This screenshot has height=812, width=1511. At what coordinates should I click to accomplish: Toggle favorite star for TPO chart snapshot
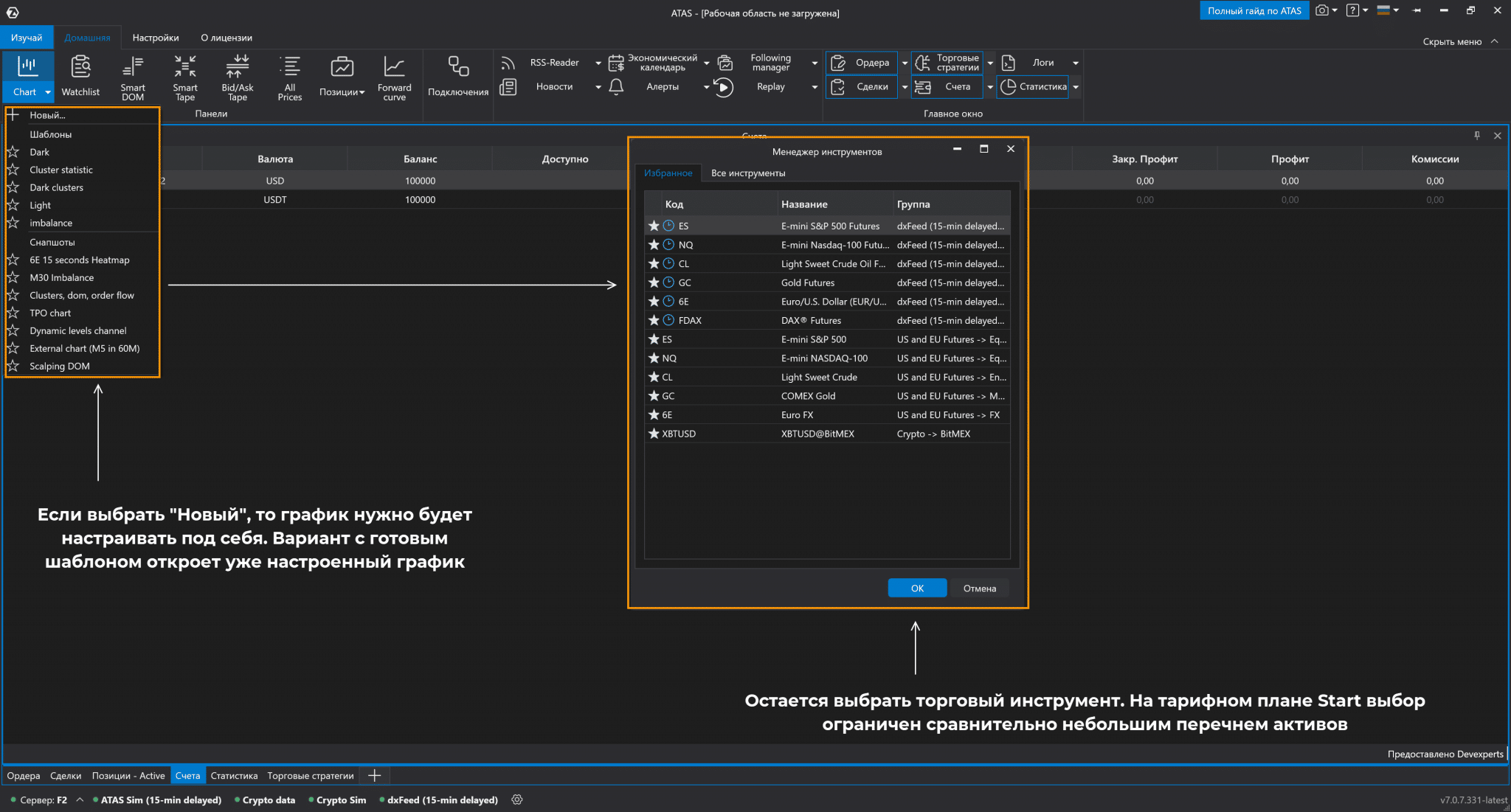tap(13, 313)
